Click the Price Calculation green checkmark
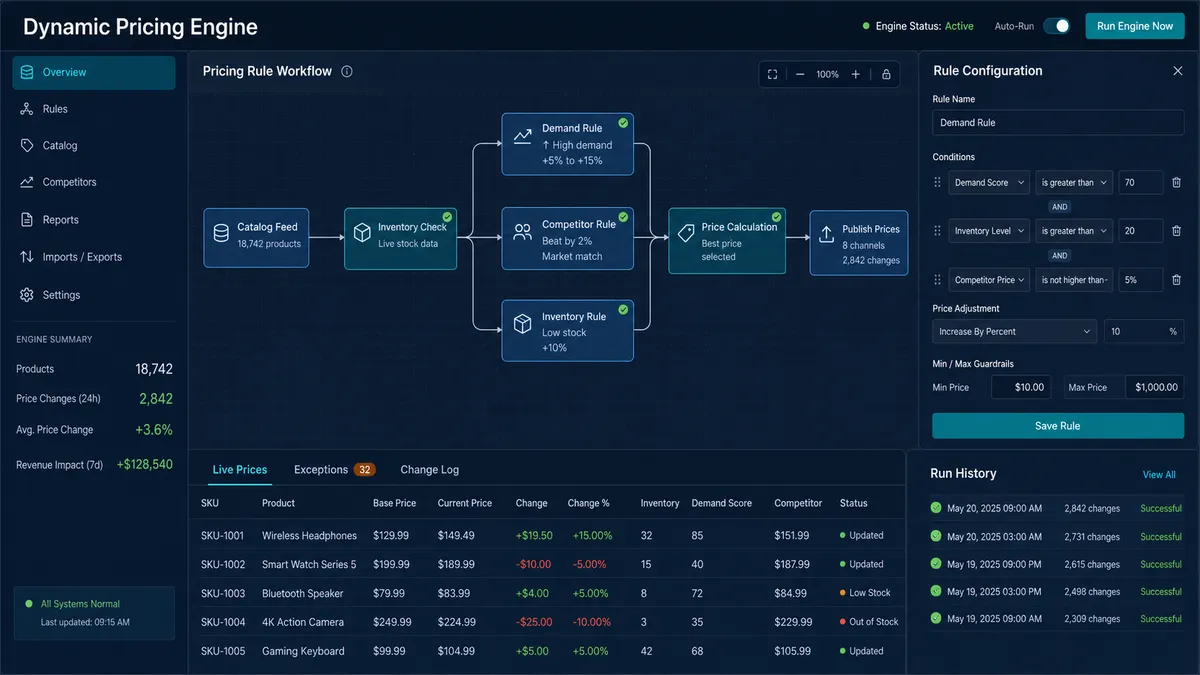1200x675 pixels. tap(776, 216)
